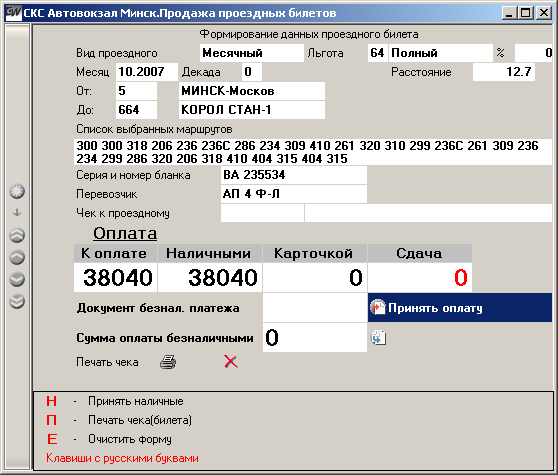This screenshot has height=475, width=558.
Task: Click the red X cancel icon
Action: (231, 361)
